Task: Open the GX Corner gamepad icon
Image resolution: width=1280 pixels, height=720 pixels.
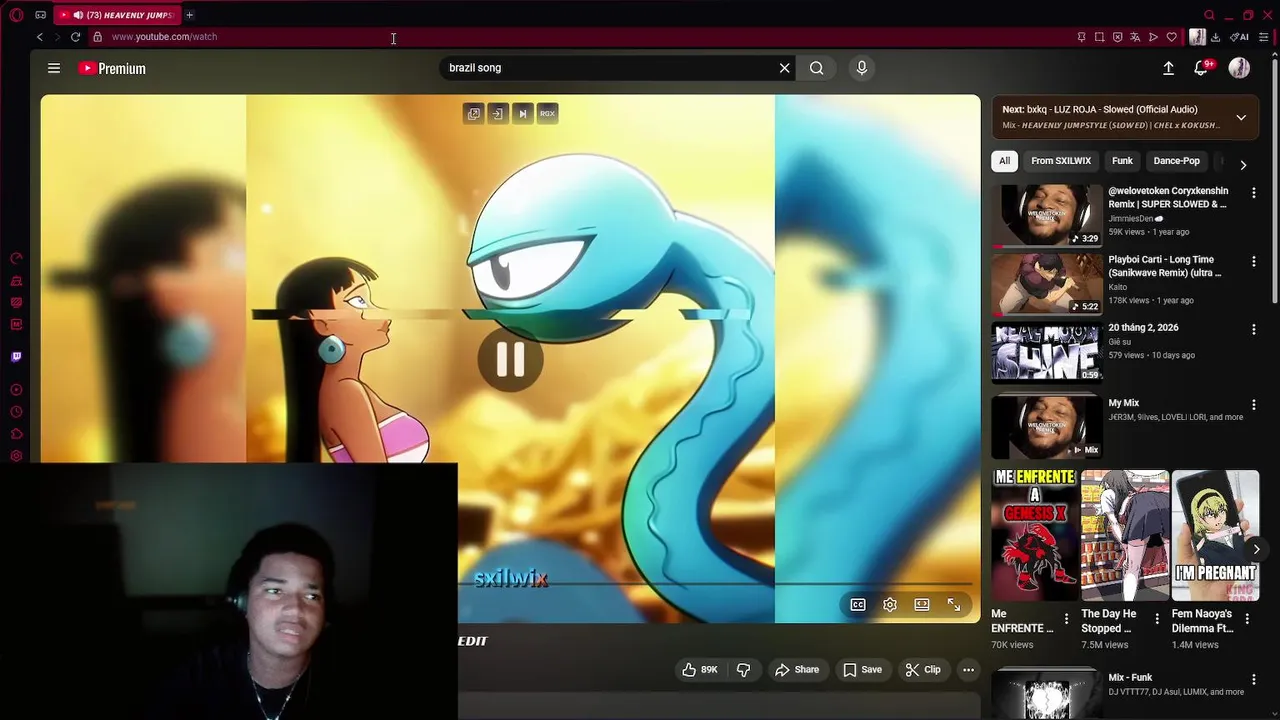Action: [40, 15]
